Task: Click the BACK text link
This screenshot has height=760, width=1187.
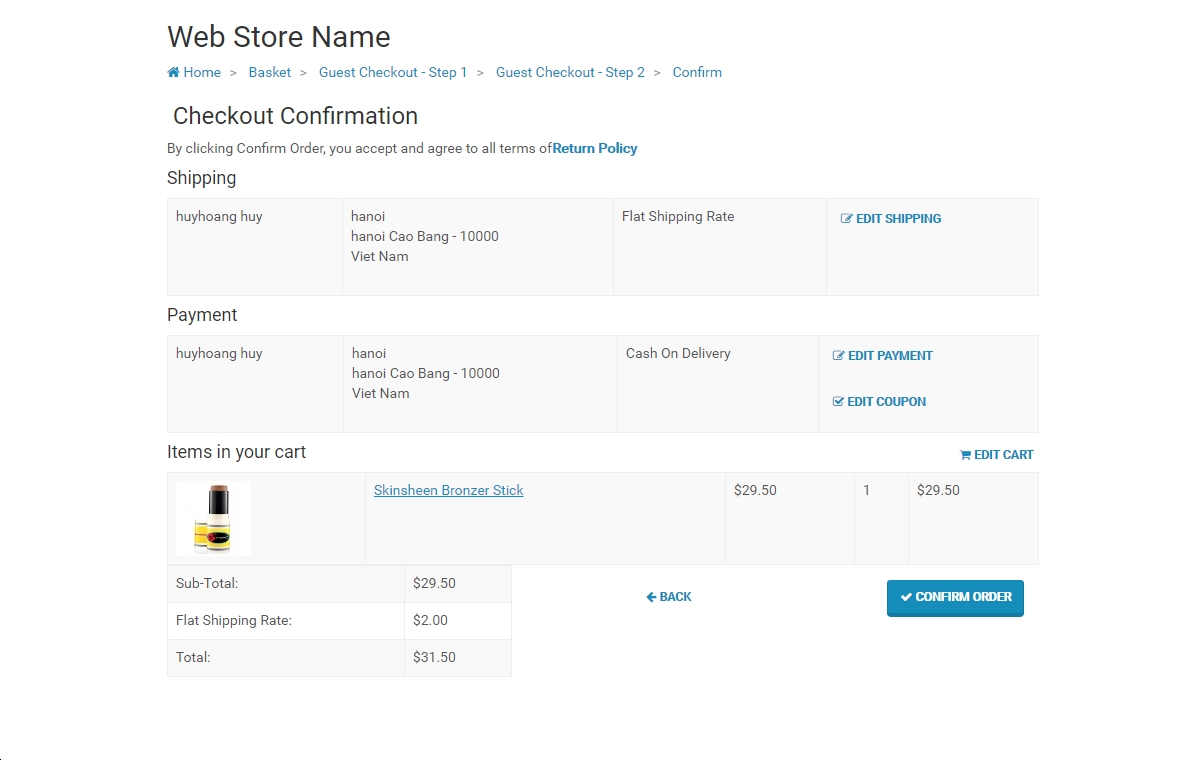Action: click(675, 597)
